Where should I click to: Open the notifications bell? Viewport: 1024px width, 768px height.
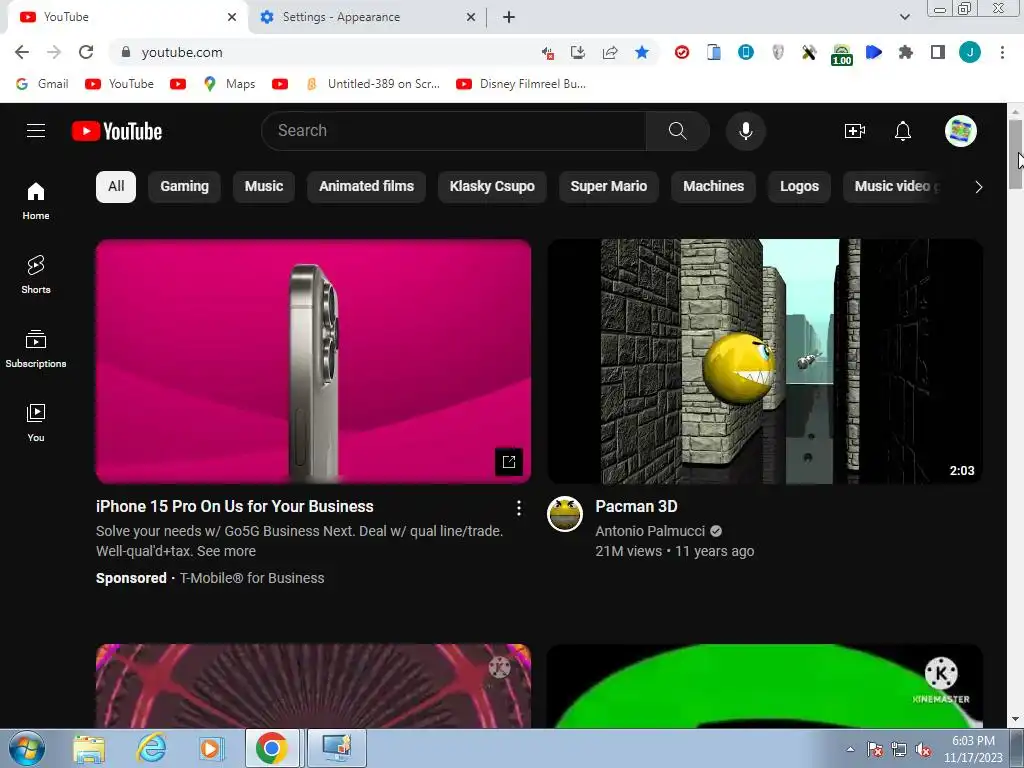[x=903, y=131]
